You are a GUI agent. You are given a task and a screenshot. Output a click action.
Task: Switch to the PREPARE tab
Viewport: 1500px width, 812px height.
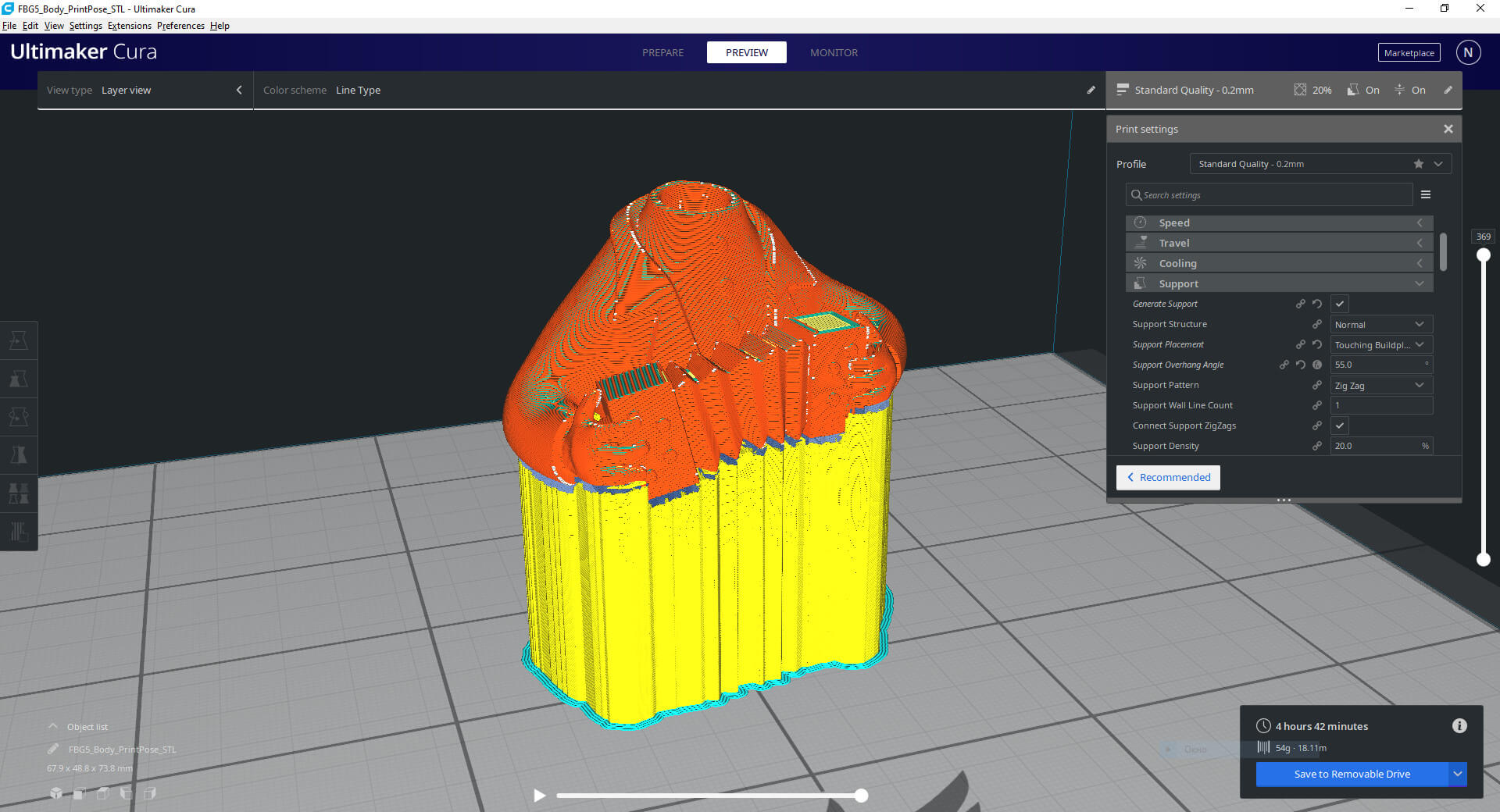(662, 52)
